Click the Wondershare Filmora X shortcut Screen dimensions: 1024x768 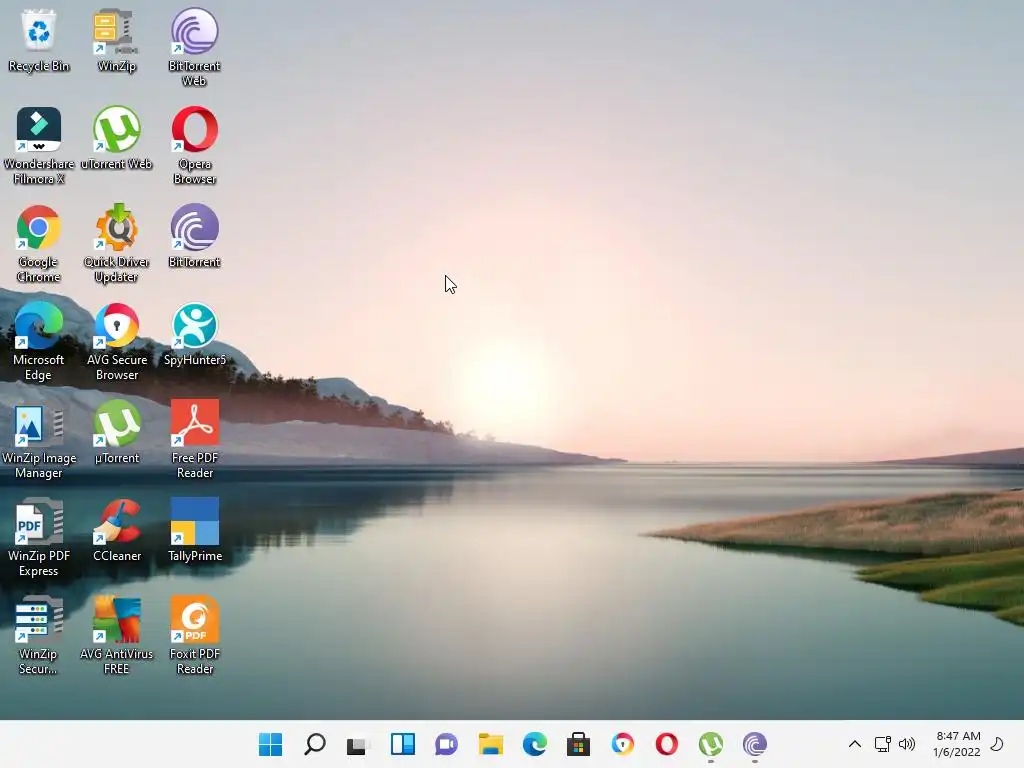coord(39,146)
